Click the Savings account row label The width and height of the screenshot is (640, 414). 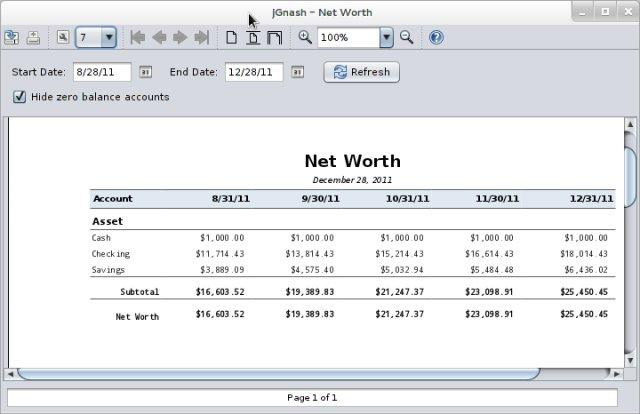click(108, 270)
